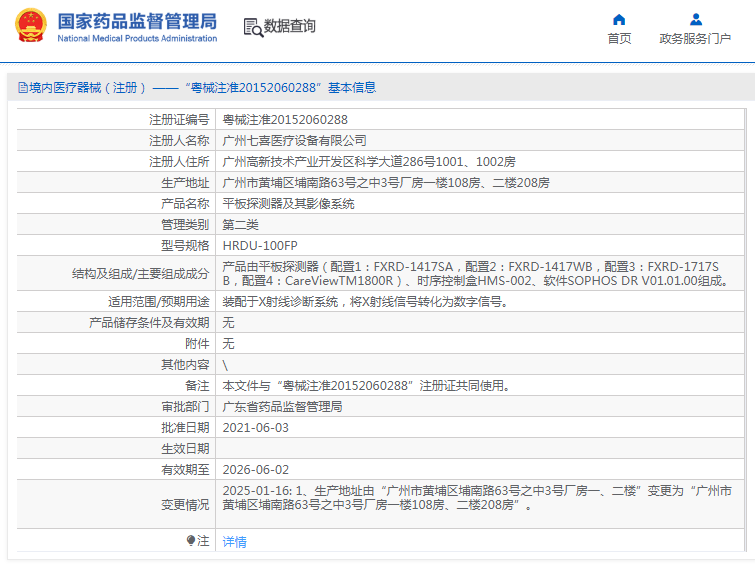Viewport: 755px width, 567px height.
Task: Click 适用范围/预期用途 label
Action: pos(158,302)
